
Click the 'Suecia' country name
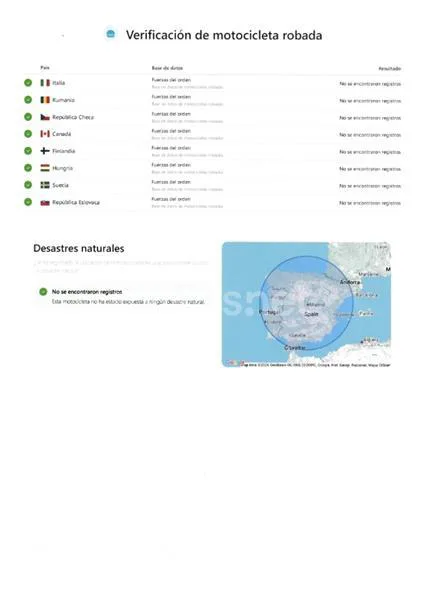60,185
